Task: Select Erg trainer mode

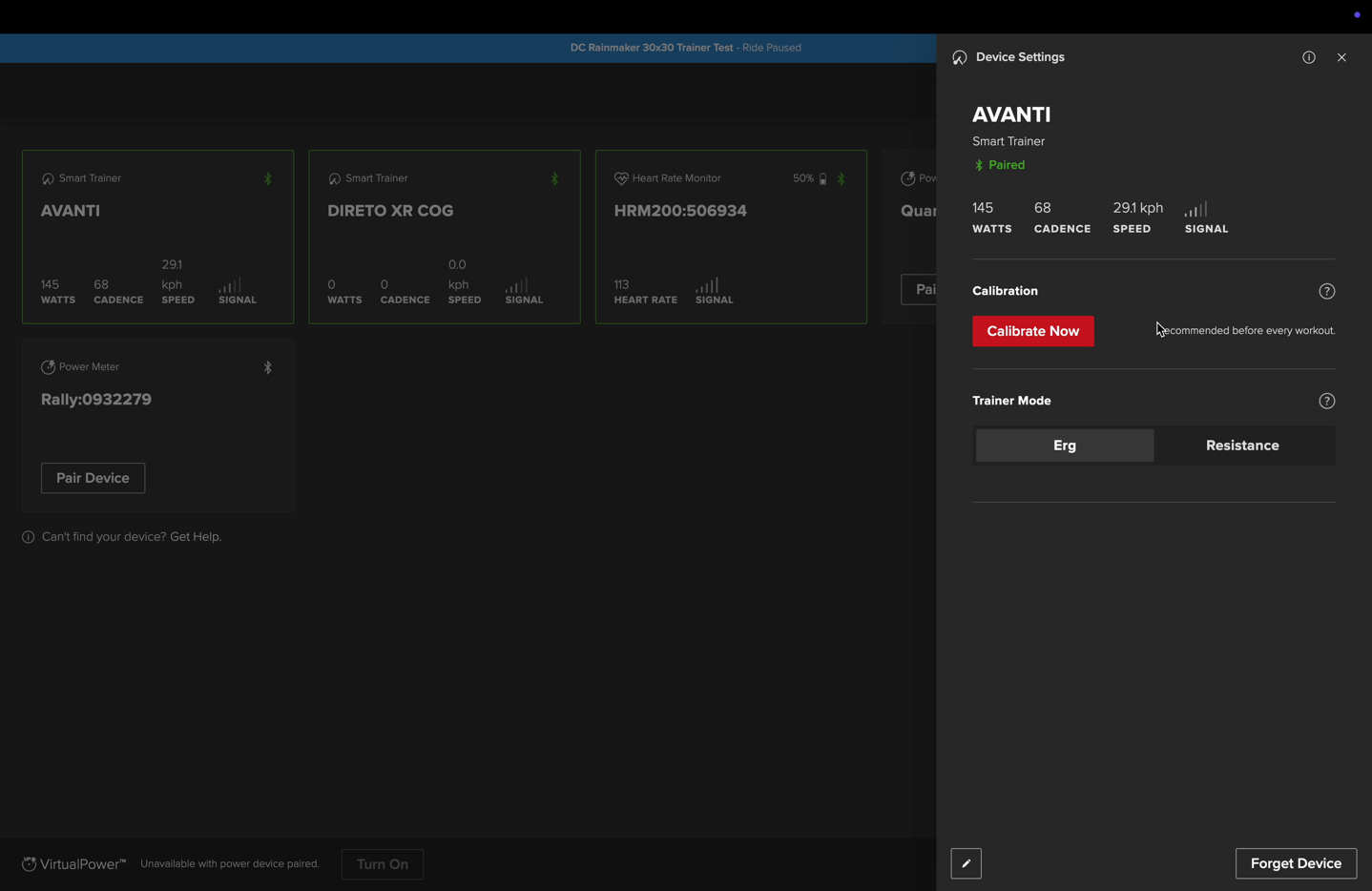Action: pos(1065,445)
